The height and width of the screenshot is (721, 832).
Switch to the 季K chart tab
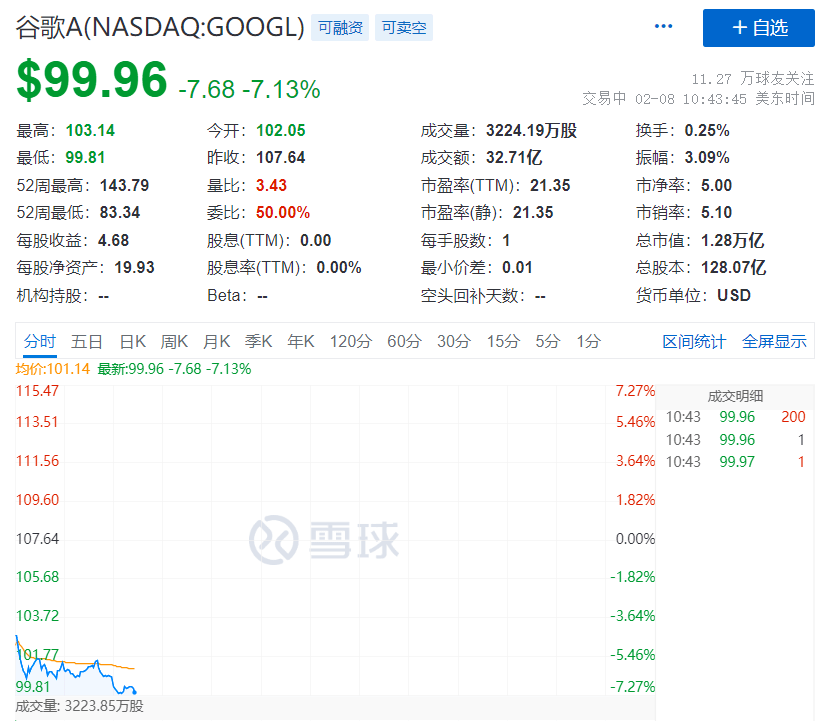tap(258, 341)
